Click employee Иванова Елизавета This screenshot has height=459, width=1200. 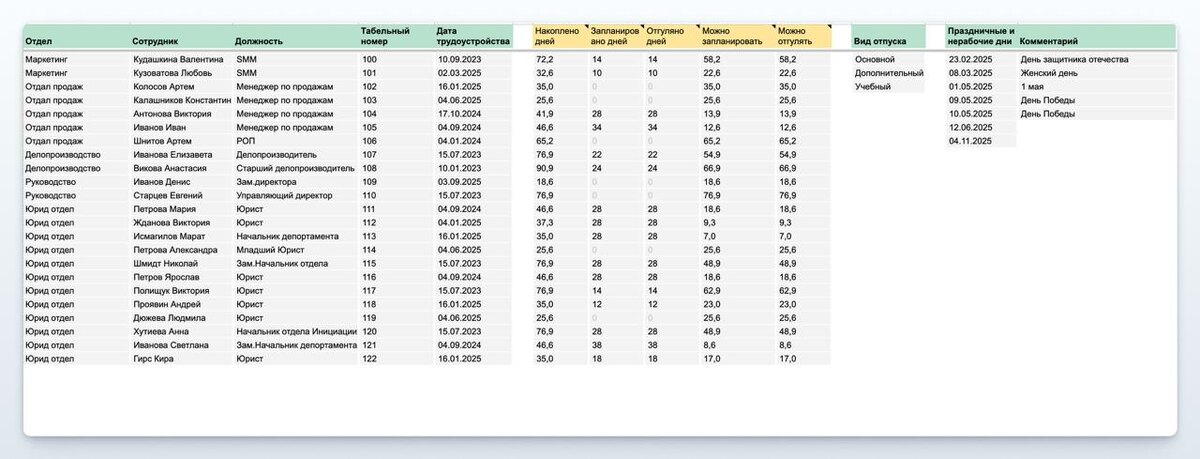172,155
